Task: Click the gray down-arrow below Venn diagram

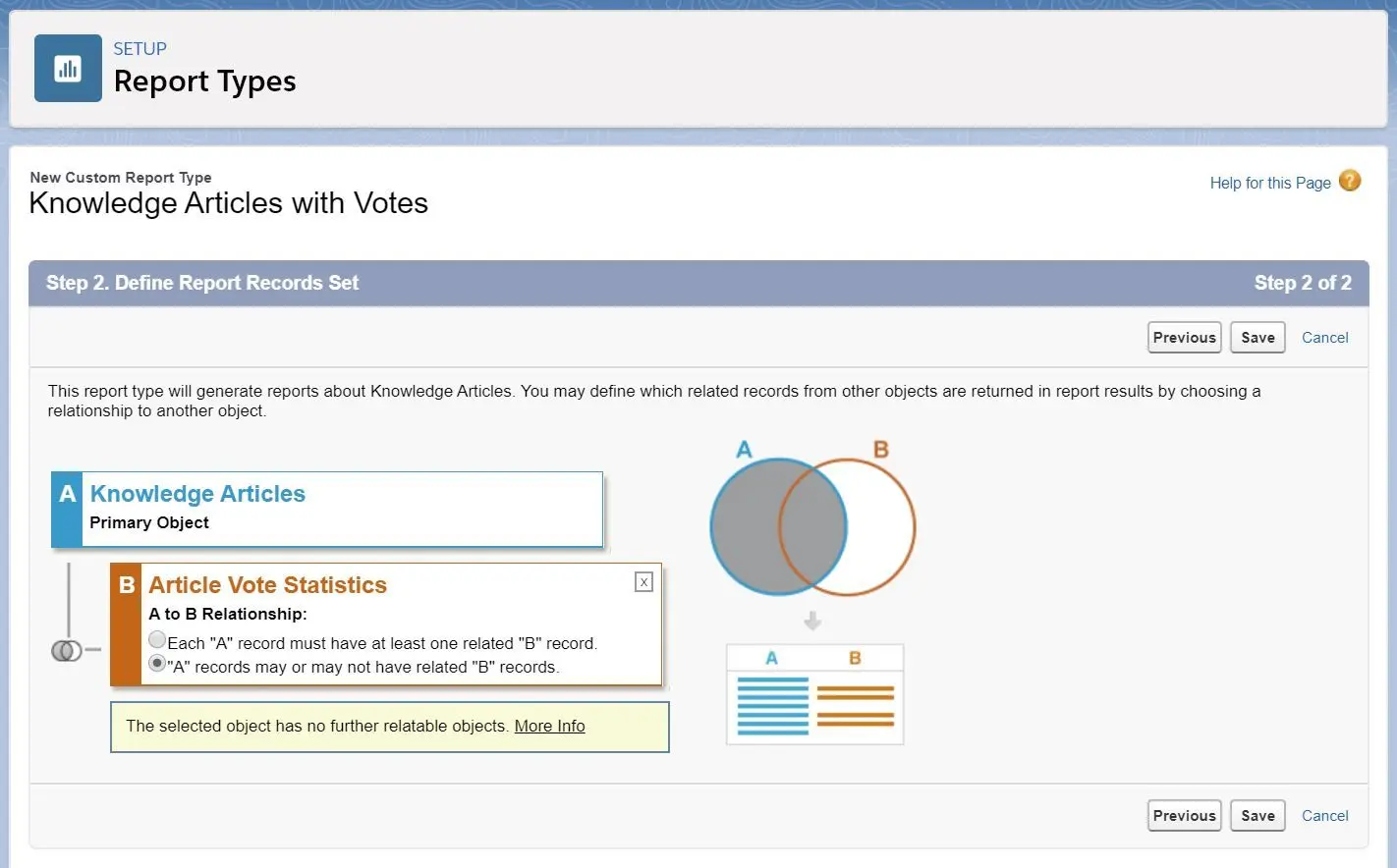Action: pyautogui.click(x=812, y=621)
